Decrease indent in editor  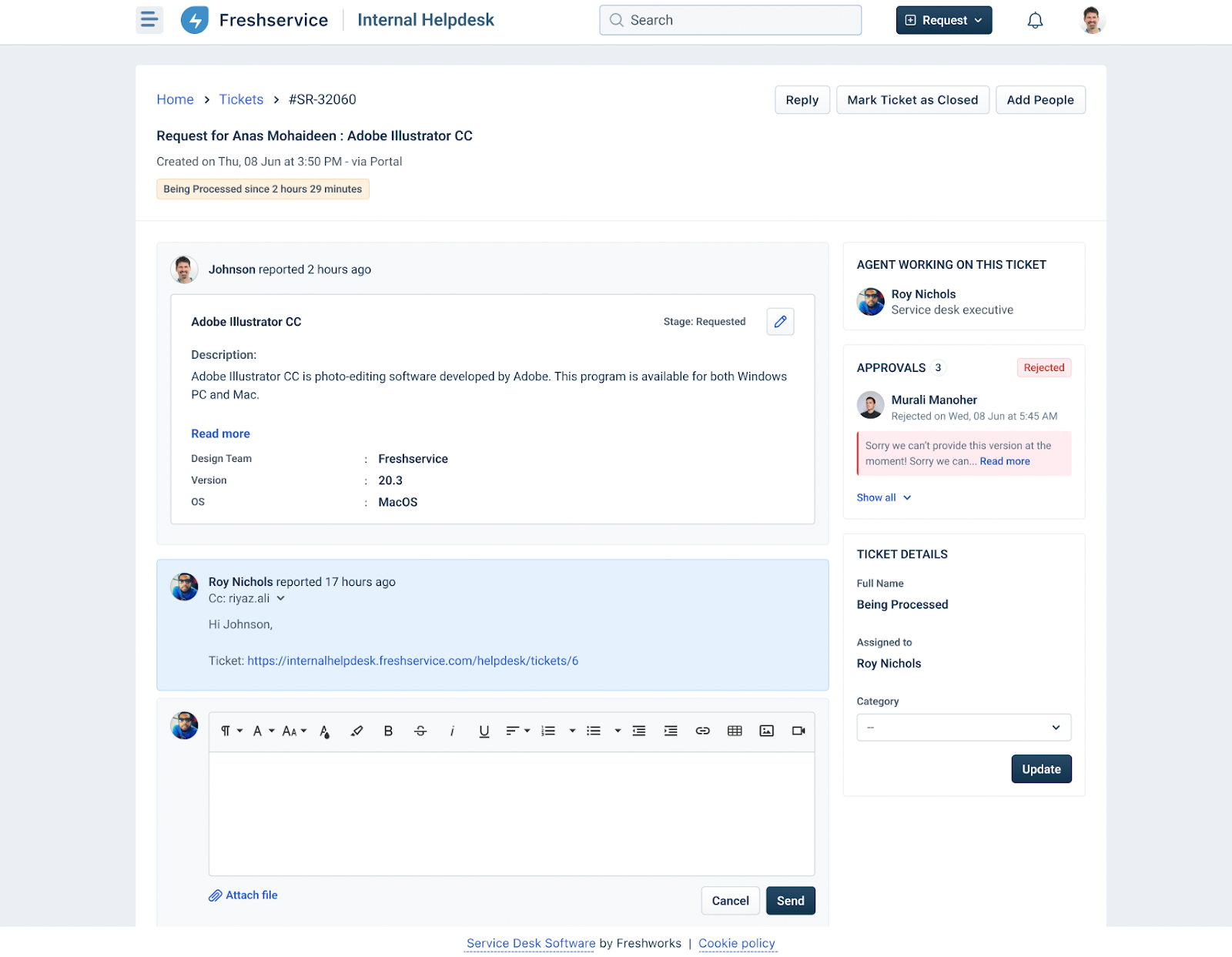pos(639,731)
